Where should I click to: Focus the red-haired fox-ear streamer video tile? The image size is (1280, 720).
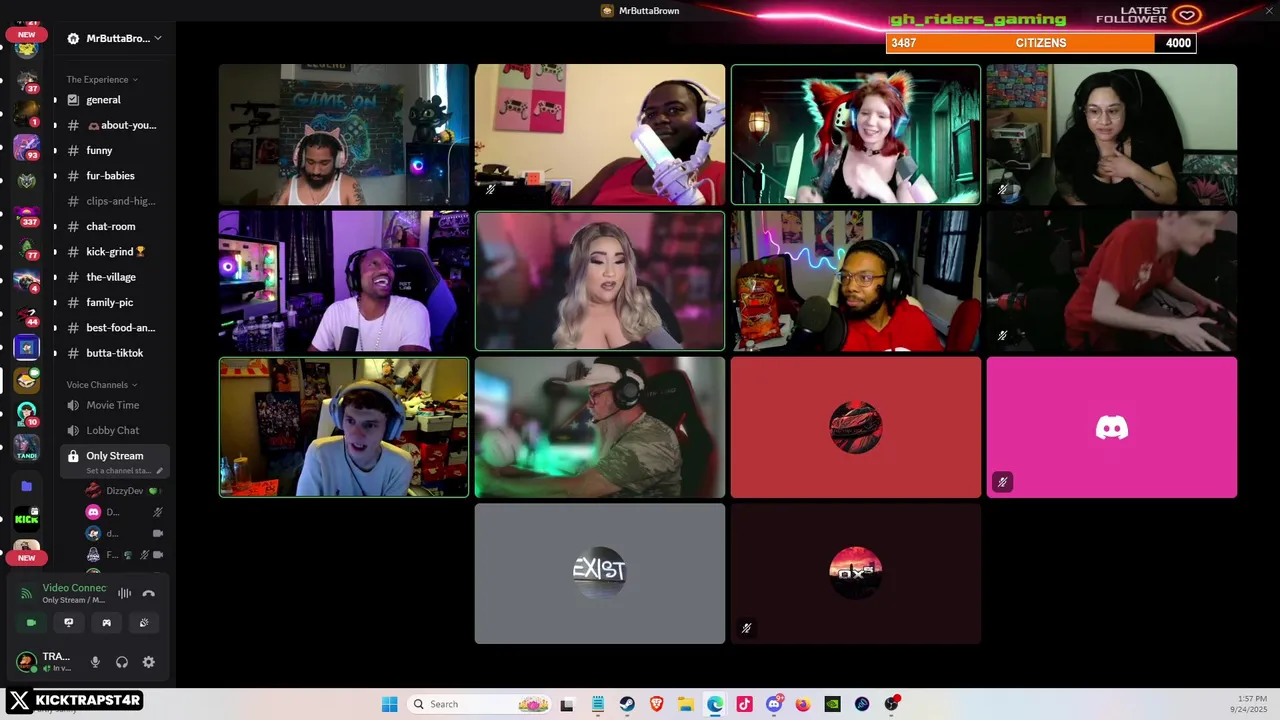[856, 134]
